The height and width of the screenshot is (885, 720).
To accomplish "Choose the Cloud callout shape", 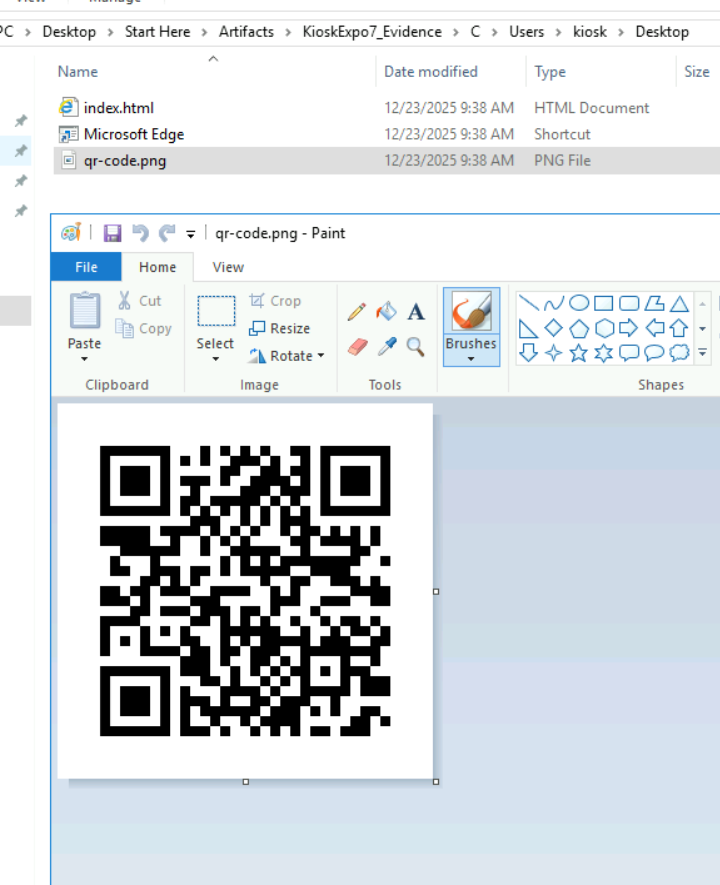I will pyautogui.click(x=679, y=353).
